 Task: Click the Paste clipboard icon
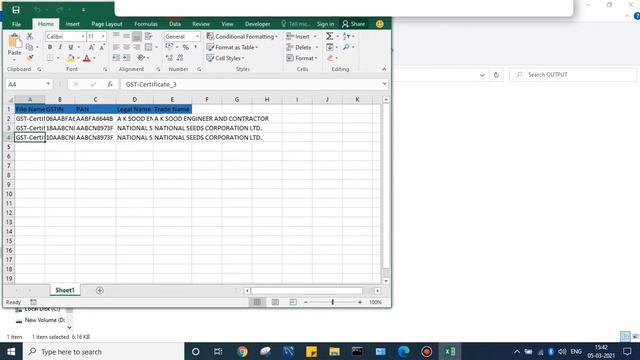point(15,41)
